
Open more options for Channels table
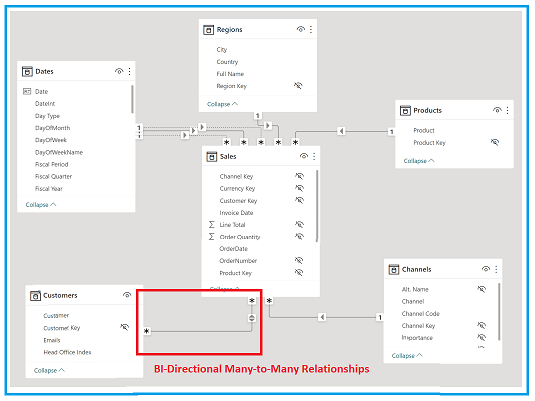(x=496, y=269)
